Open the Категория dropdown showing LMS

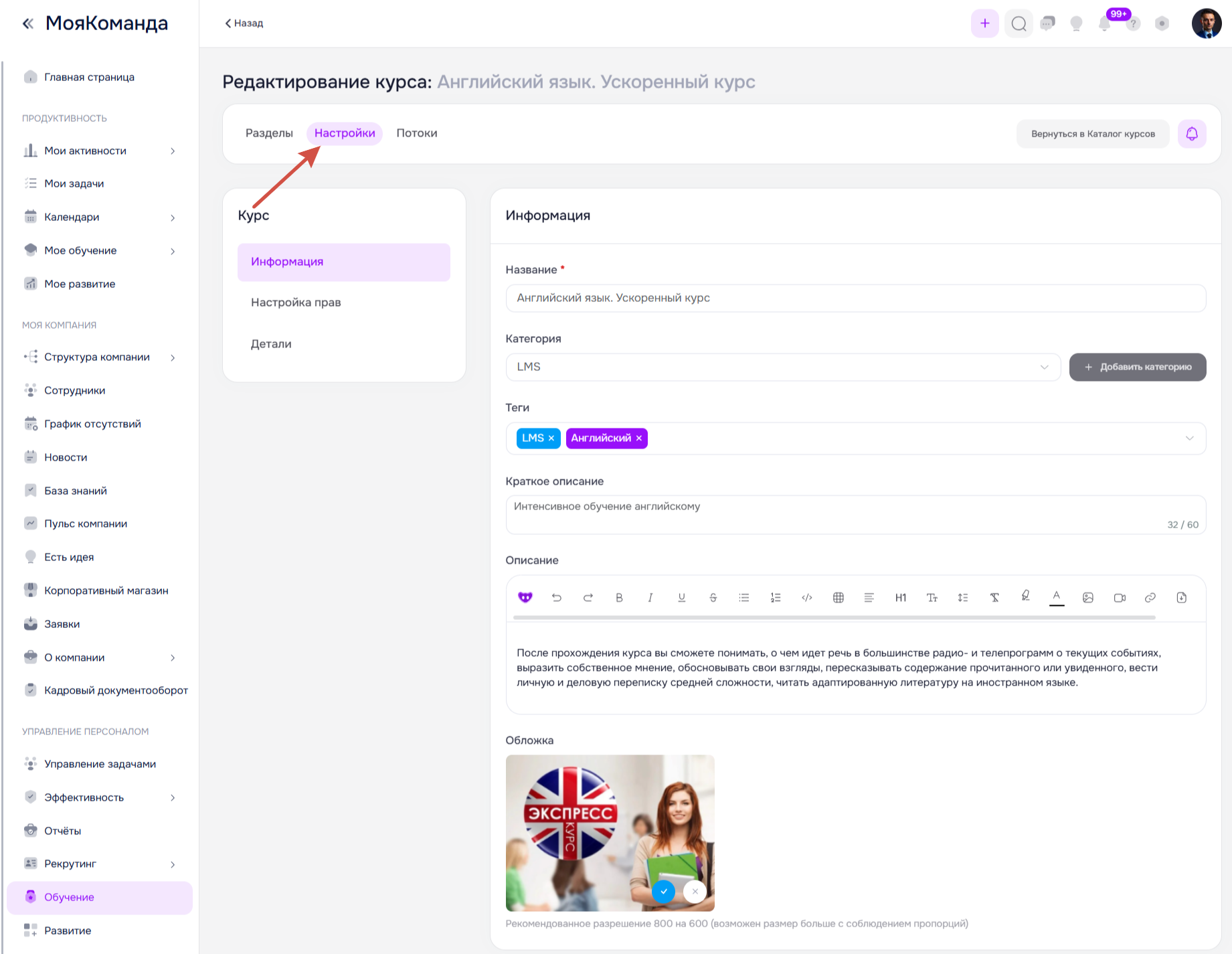pyautogui.click(x=783, y=367)
